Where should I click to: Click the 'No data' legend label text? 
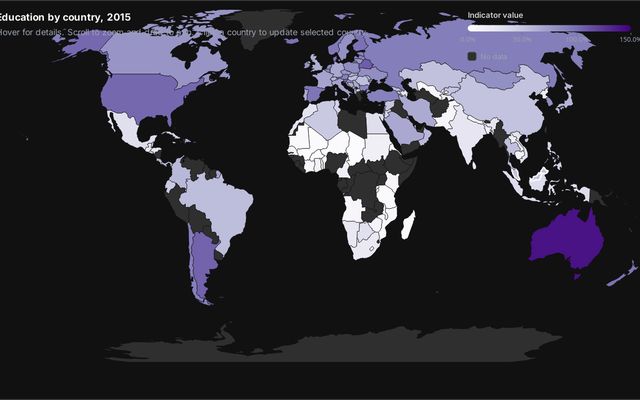(494, 57)
